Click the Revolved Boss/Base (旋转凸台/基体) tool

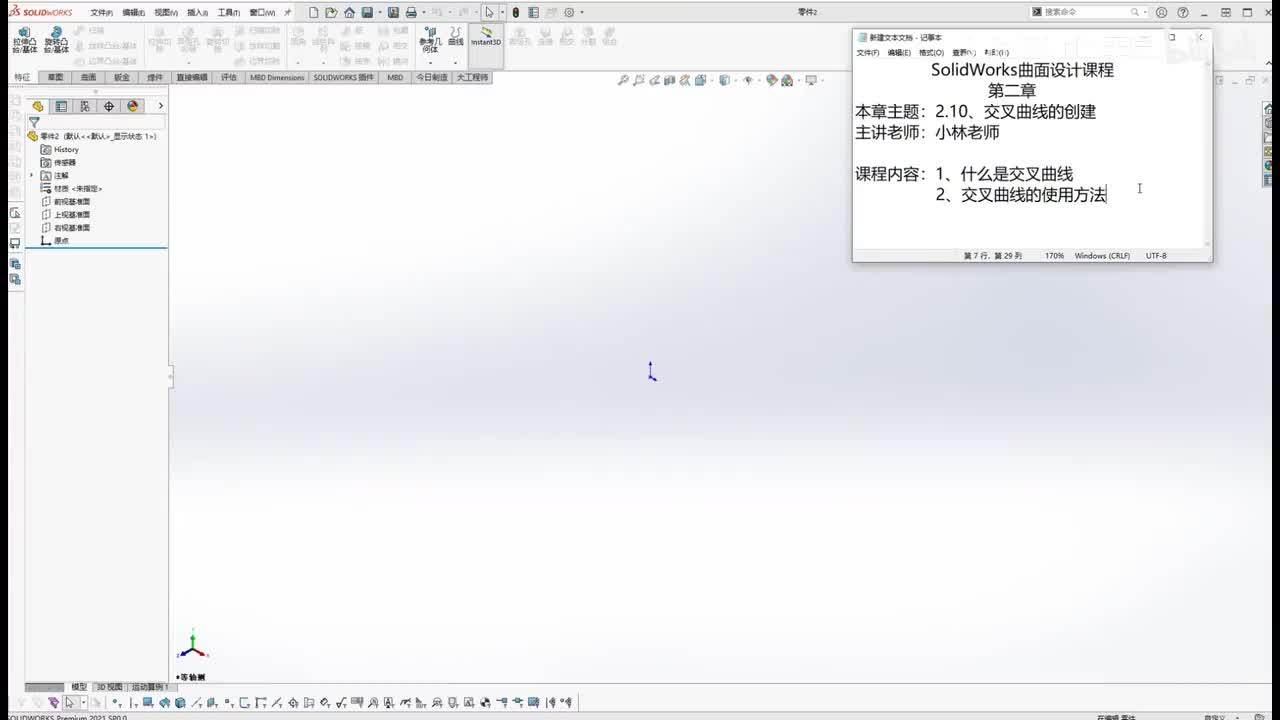pos(56,40)
